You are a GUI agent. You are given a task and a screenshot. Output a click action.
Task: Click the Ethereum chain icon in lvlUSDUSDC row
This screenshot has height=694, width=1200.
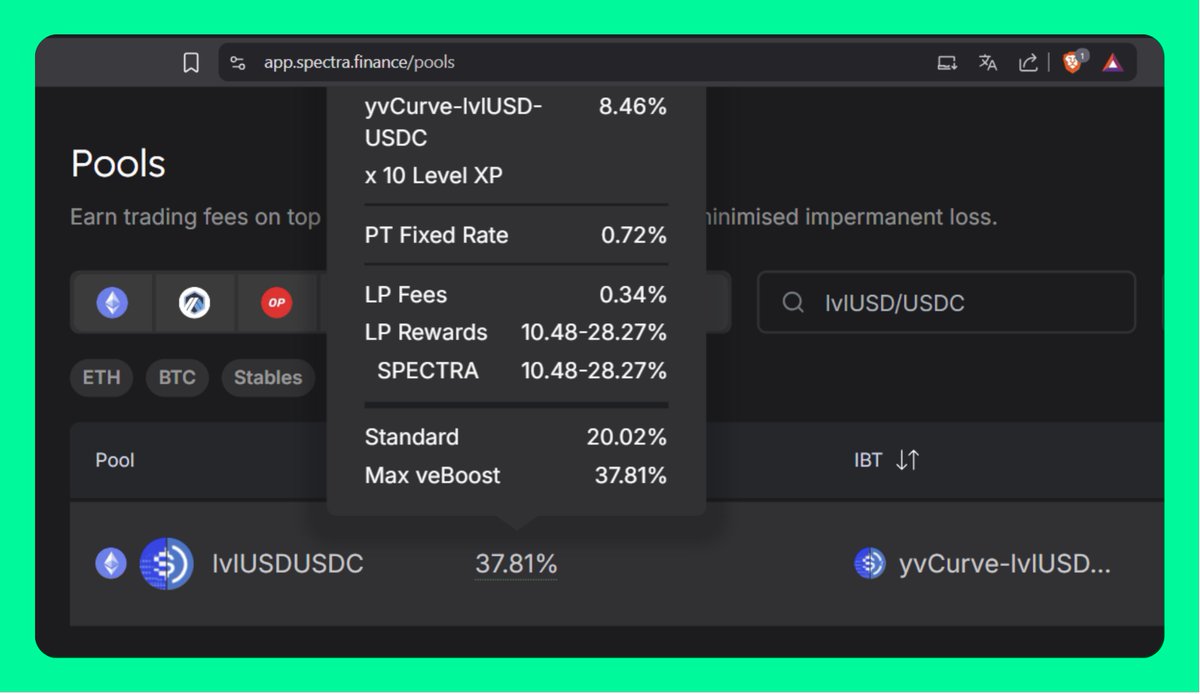[x=111, y=564]
